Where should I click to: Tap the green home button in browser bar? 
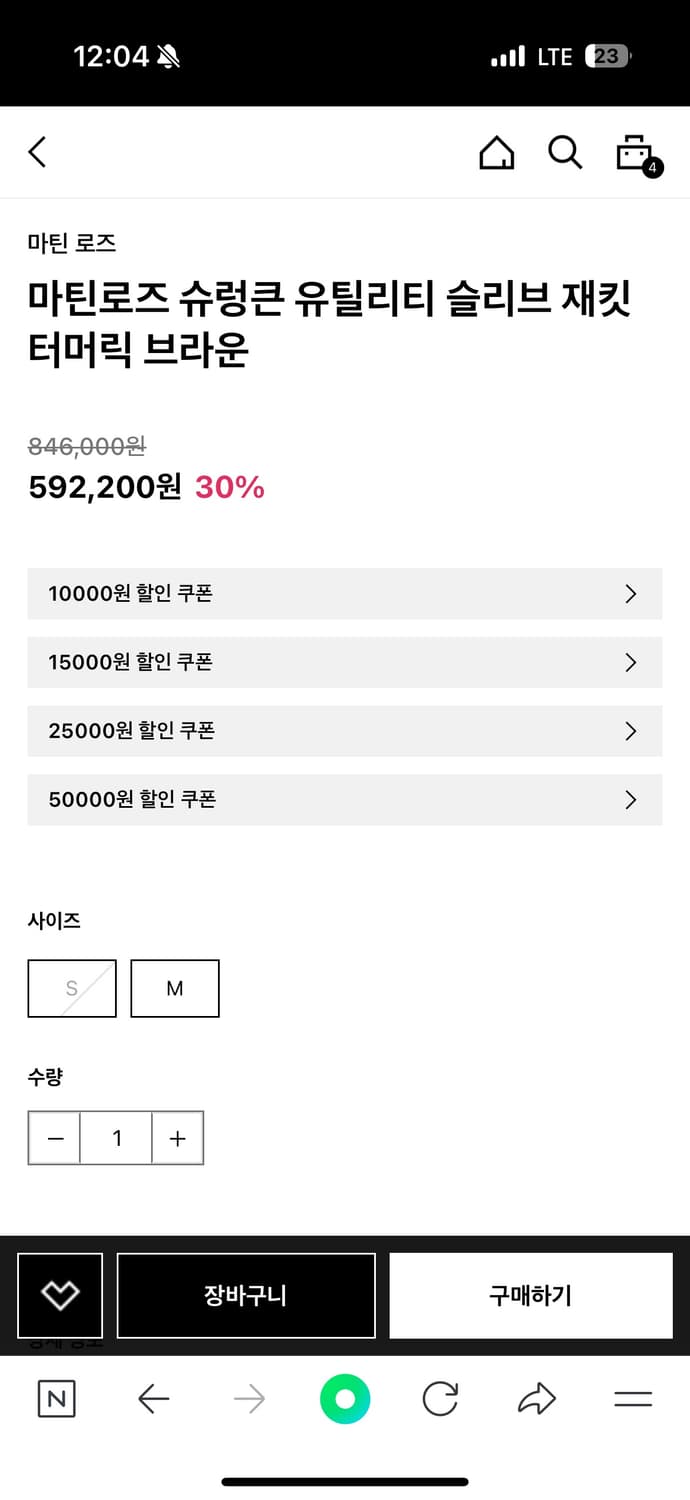point(345,1399)
